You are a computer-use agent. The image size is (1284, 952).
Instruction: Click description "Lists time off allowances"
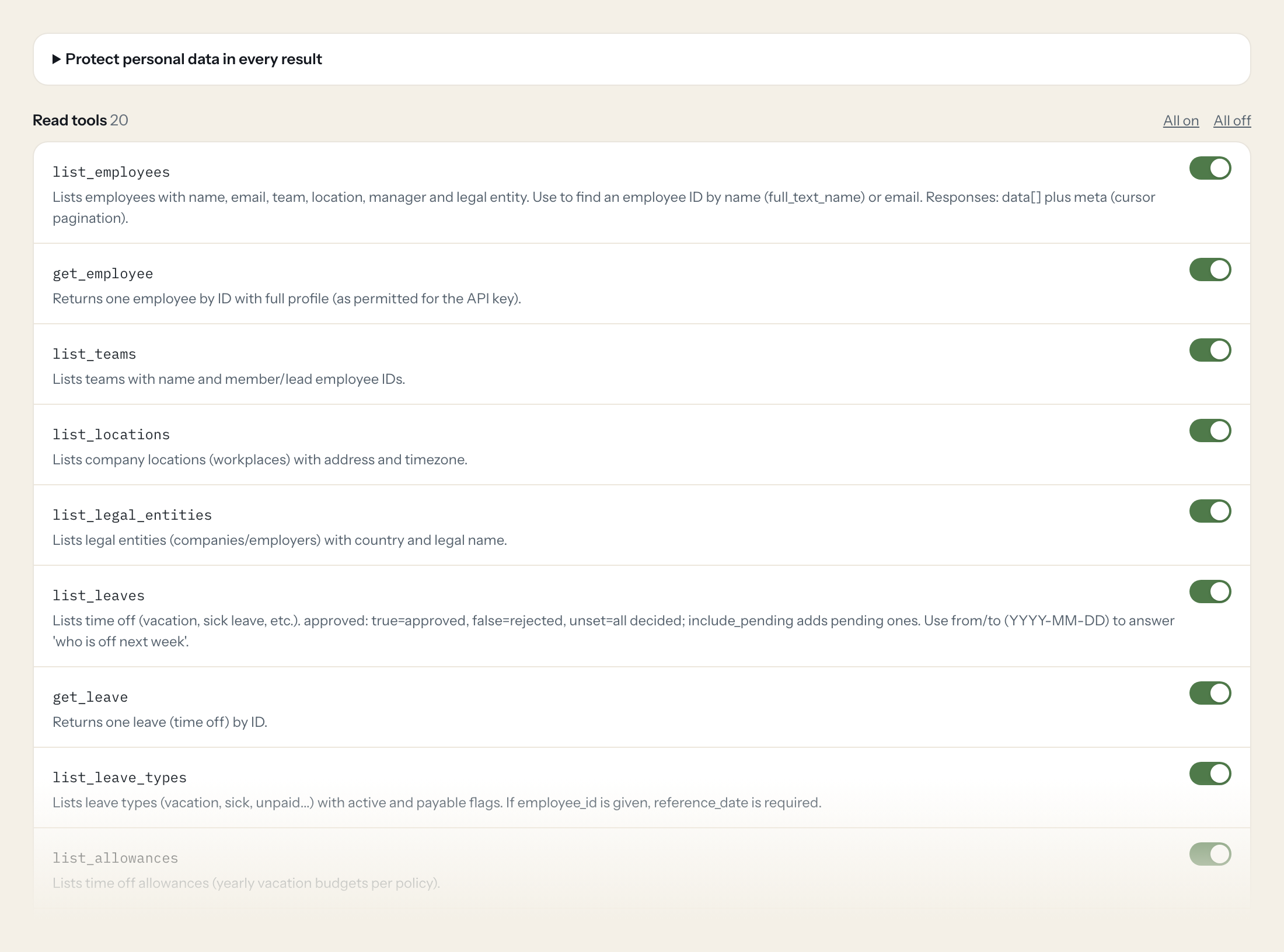pos(246,883)
